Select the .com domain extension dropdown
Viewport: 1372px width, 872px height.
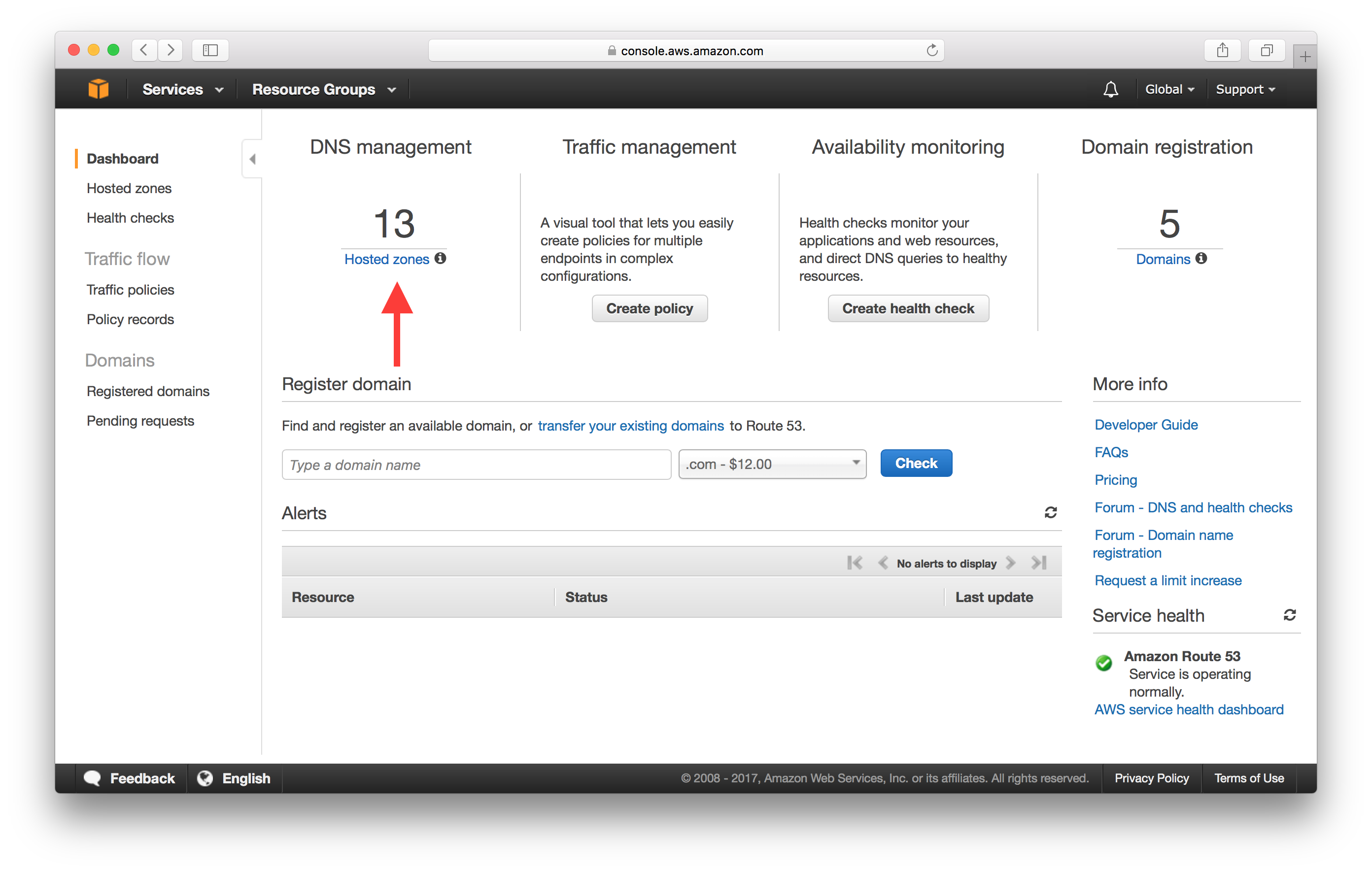click(769, 463)
